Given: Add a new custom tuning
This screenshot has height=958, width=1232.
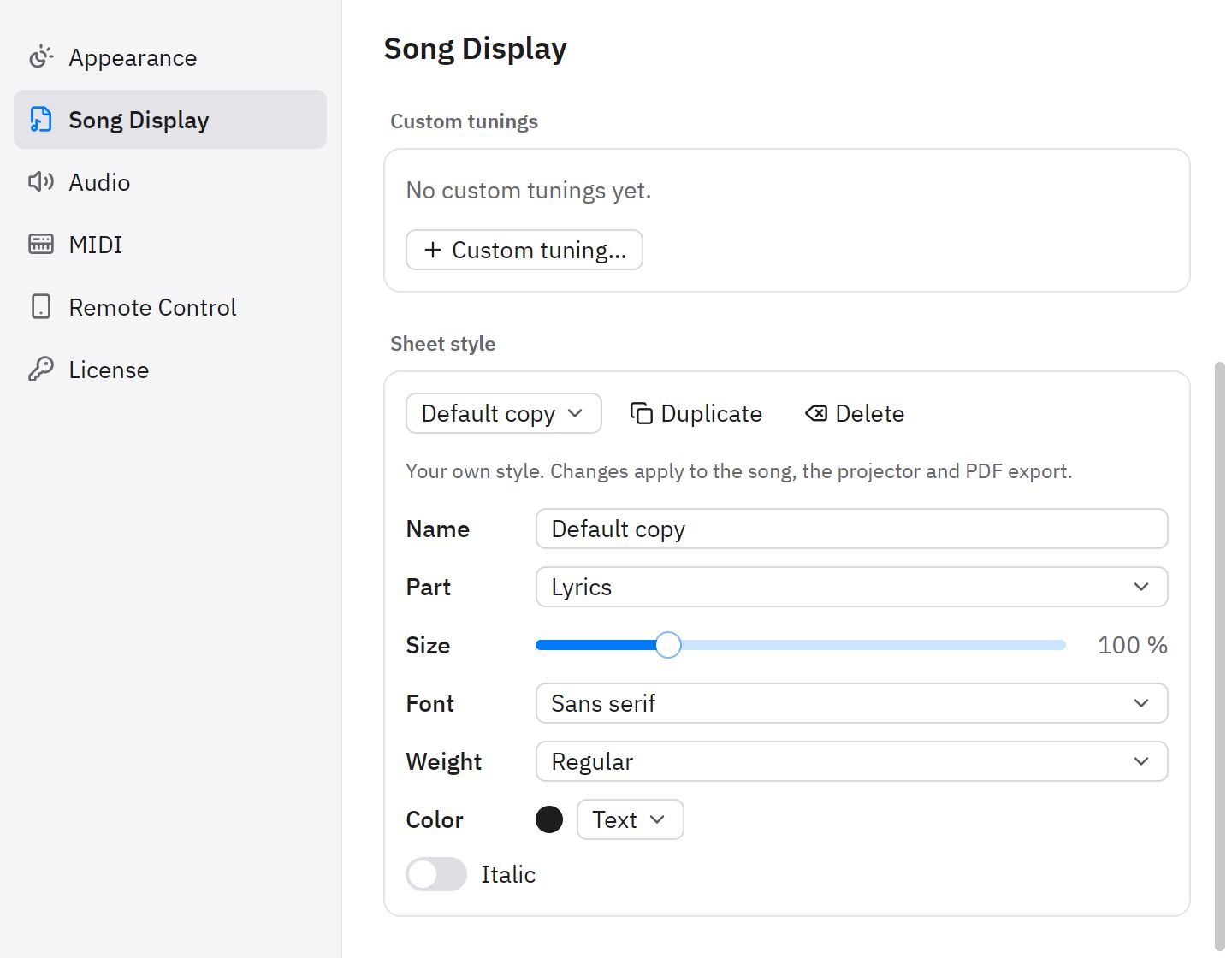Looking at the screenshot, I should pyautogui.click(x=524, y=250).
